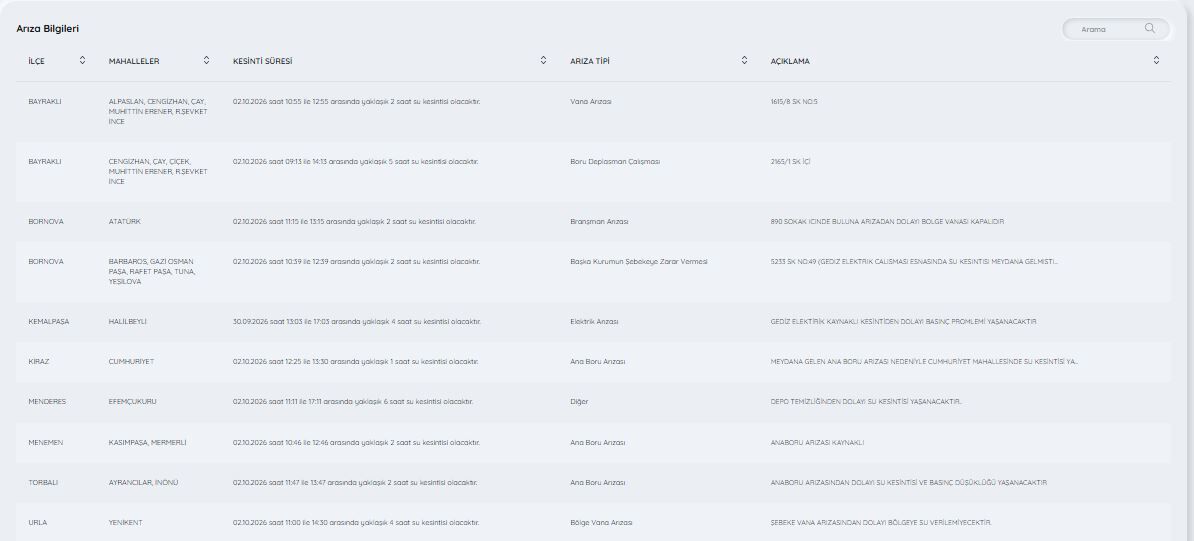Select the TORBALI district cell
The image size is (1194, 541).
tap(43, 482)
